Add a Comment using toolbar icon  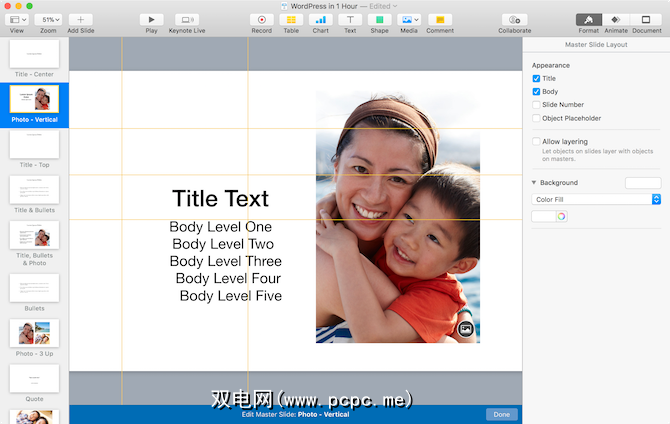click(x=439, y=19)
